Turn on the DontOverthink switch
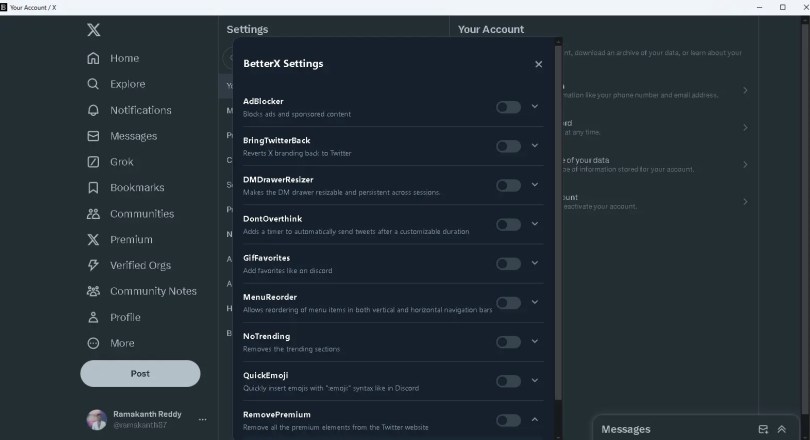 (508, 225)
